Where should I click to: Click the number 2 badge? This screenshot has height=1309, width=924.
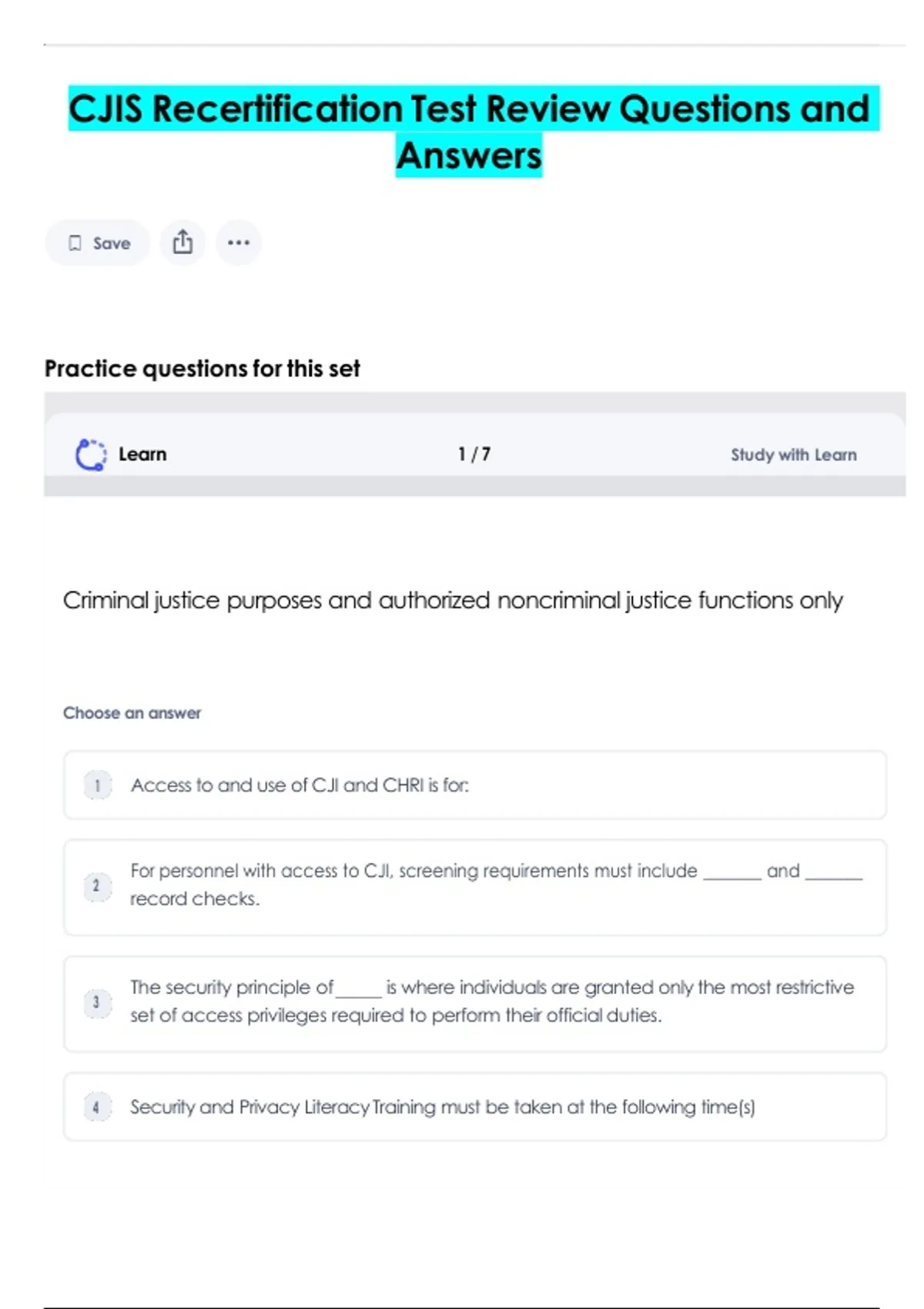pos(97,886)
